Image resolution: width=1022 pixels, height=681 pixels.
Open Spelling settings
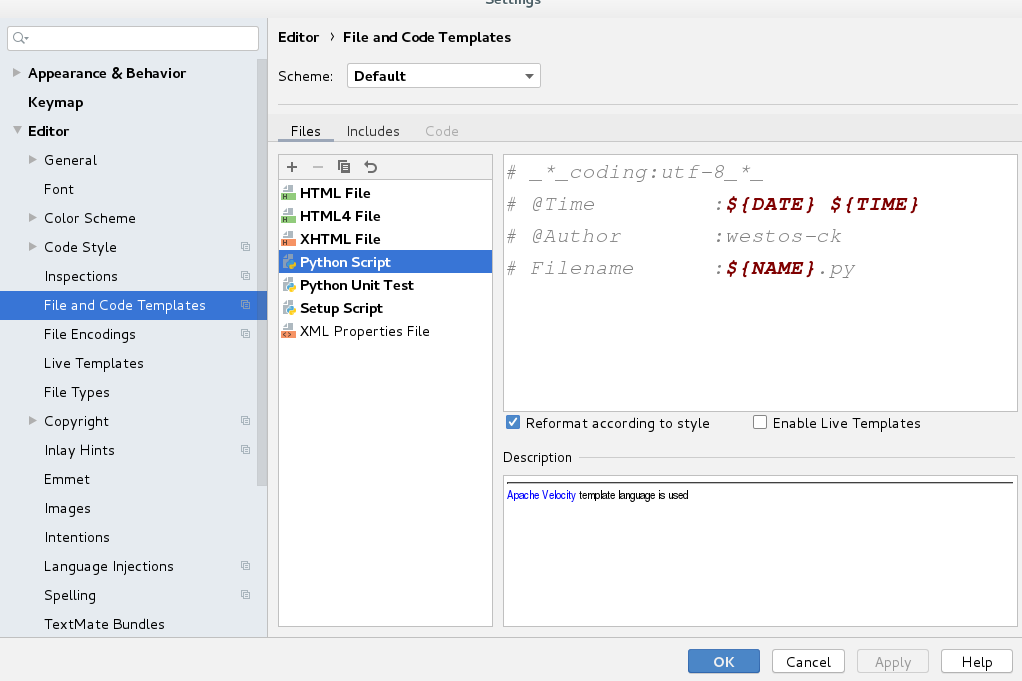click(x=70, y=596)
